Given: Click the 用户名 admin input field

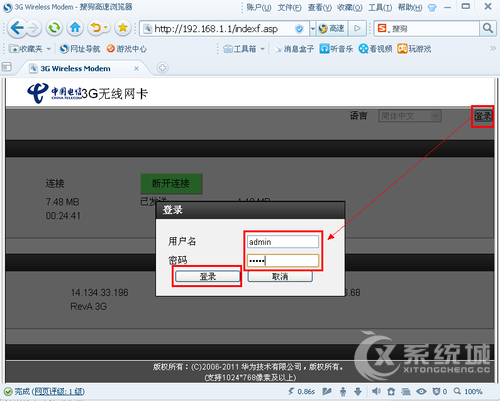Looking at the screenshot, I should [x=283, y=242].
